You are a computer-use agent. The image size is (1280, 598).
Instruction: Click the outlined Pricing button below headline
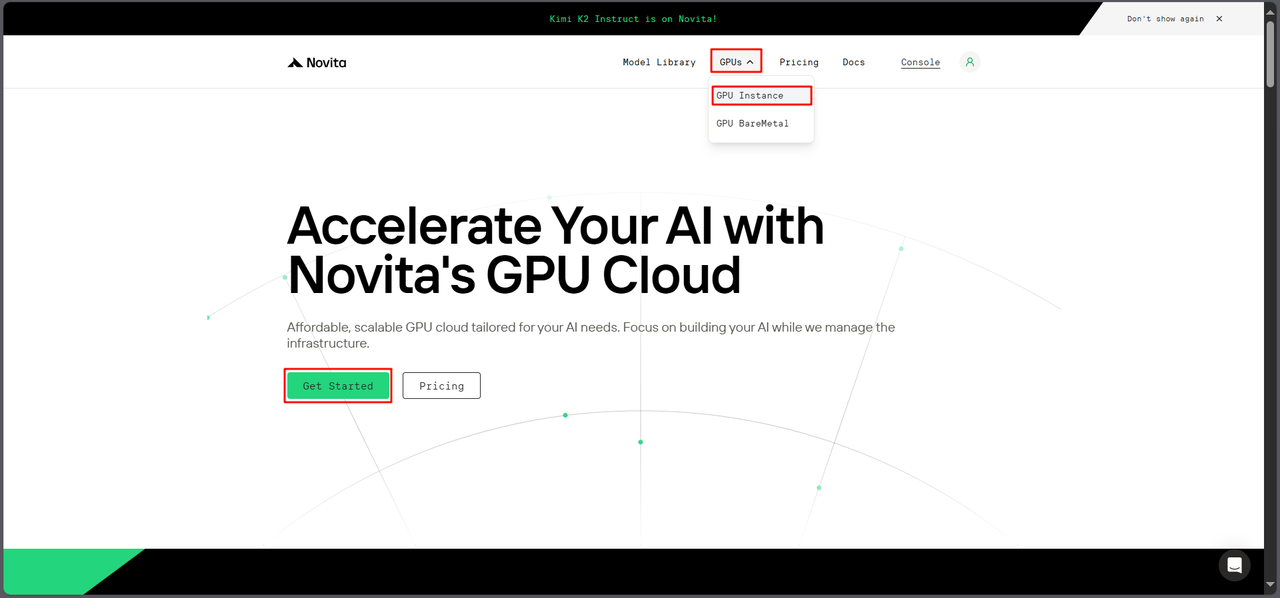tap(441, 386)
